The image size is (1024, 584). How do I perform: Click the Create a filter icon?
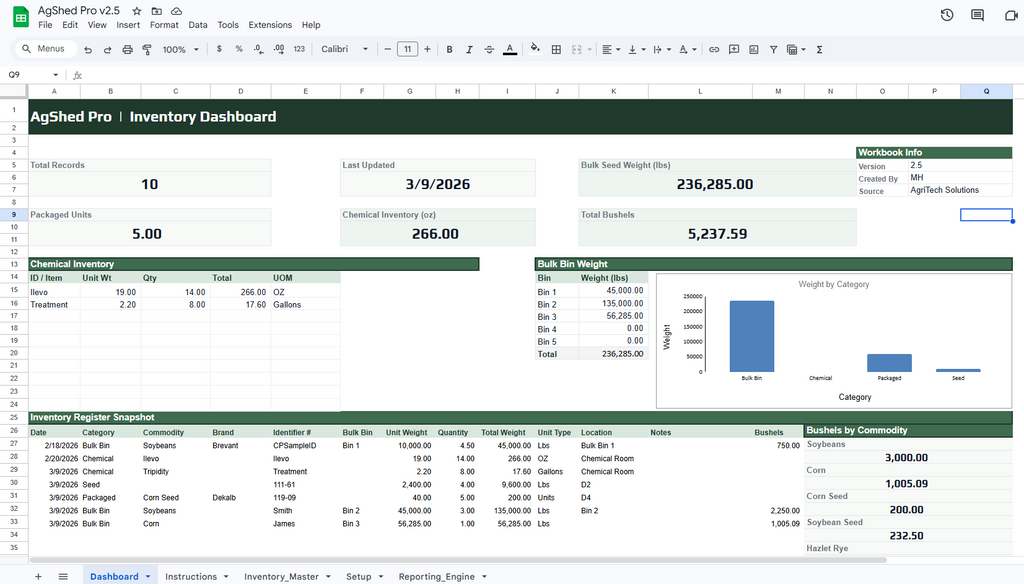pos(773,48)
